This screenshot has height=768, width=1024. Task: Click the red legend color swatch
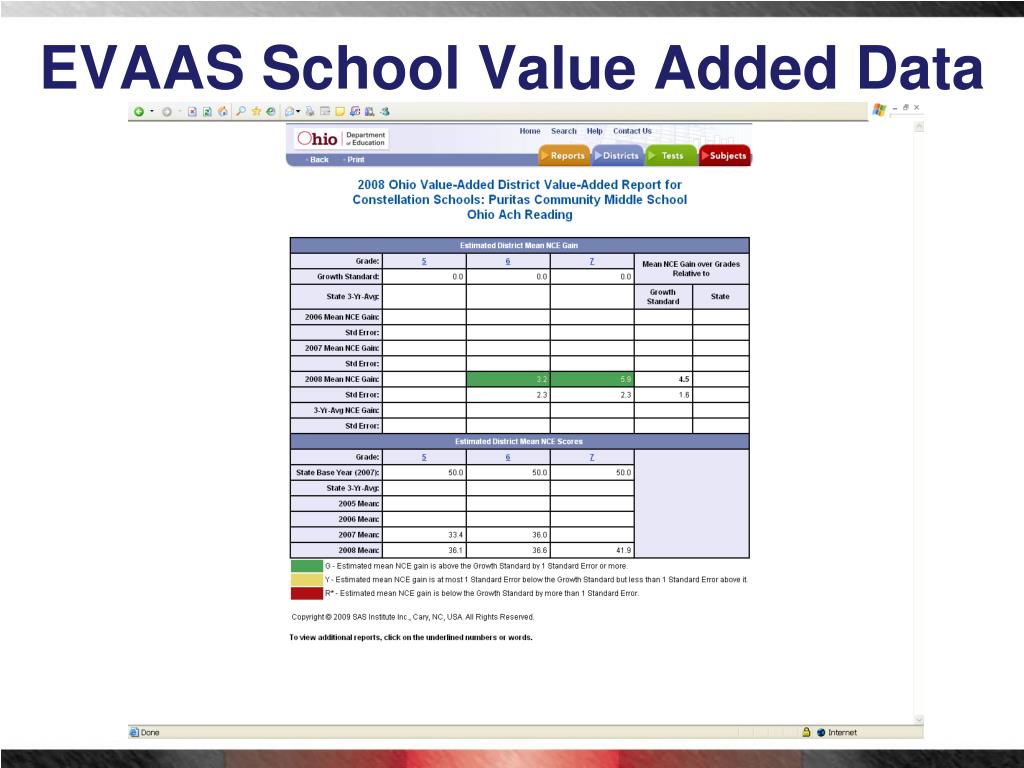click(x=306, y=594)
